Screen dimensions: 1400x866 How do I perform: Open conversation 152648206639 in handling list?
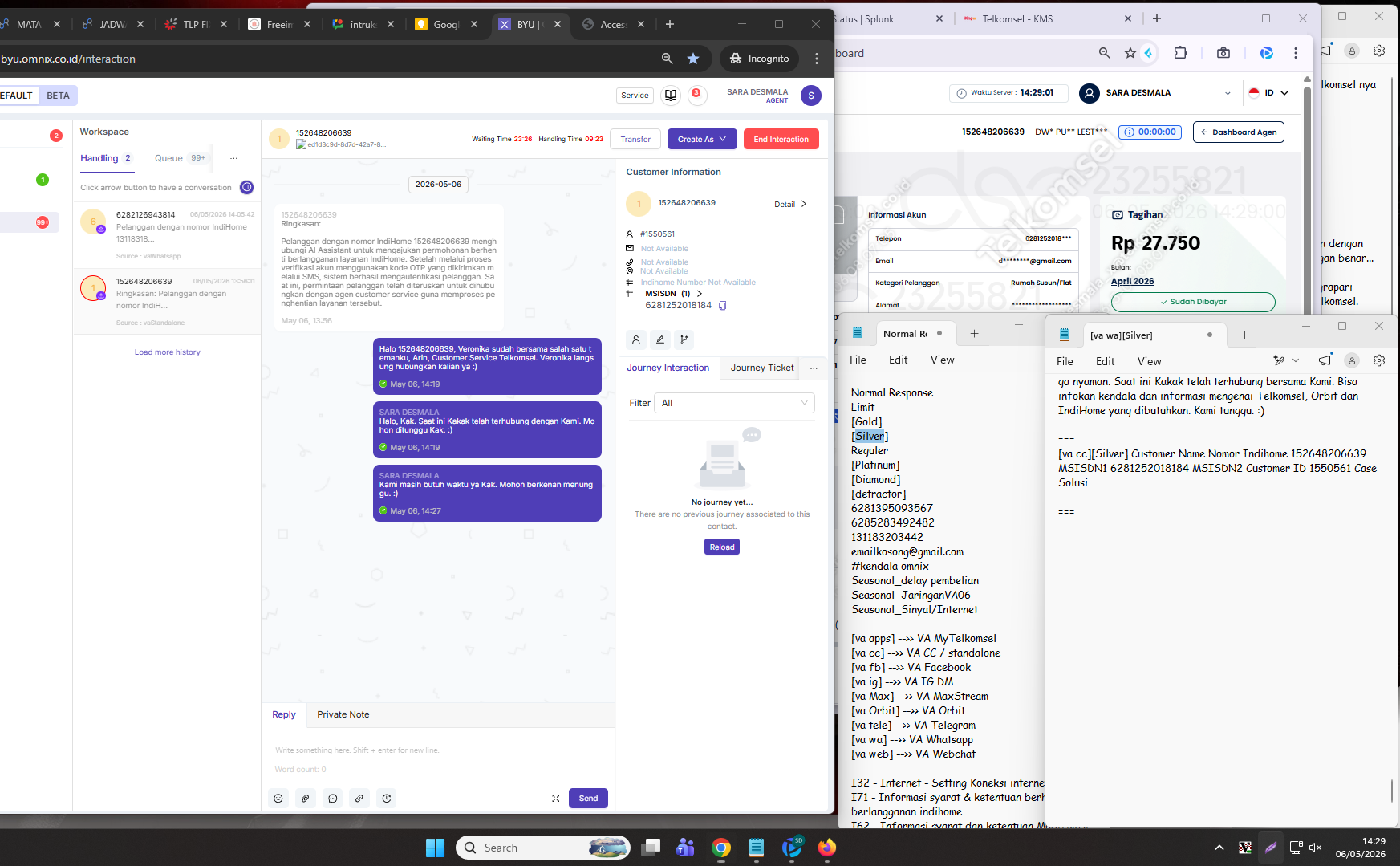click(167, 301)
